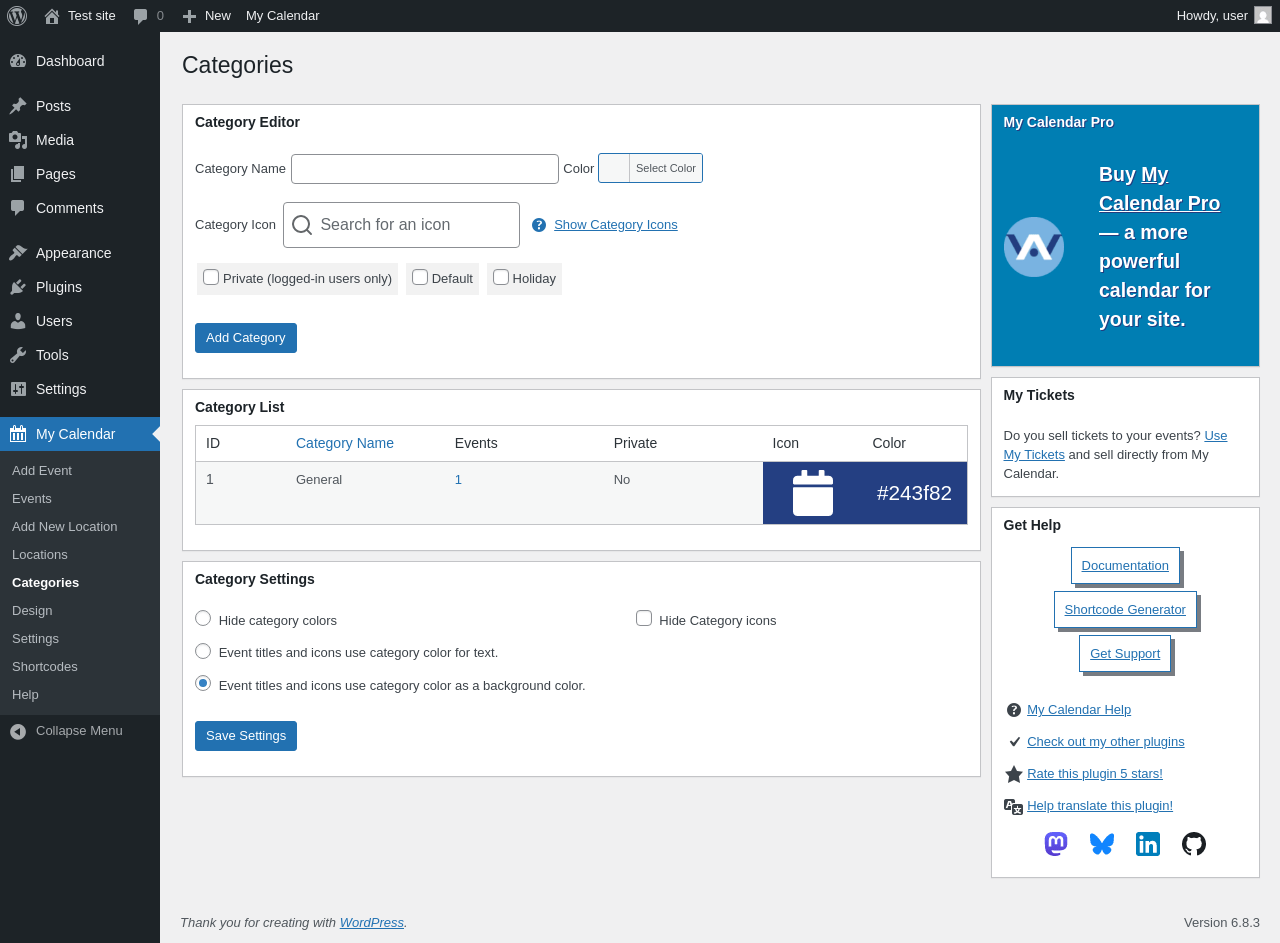Open the New content menu in admin bar
The image size is (1280, 943).
click(x=206, y=16)
